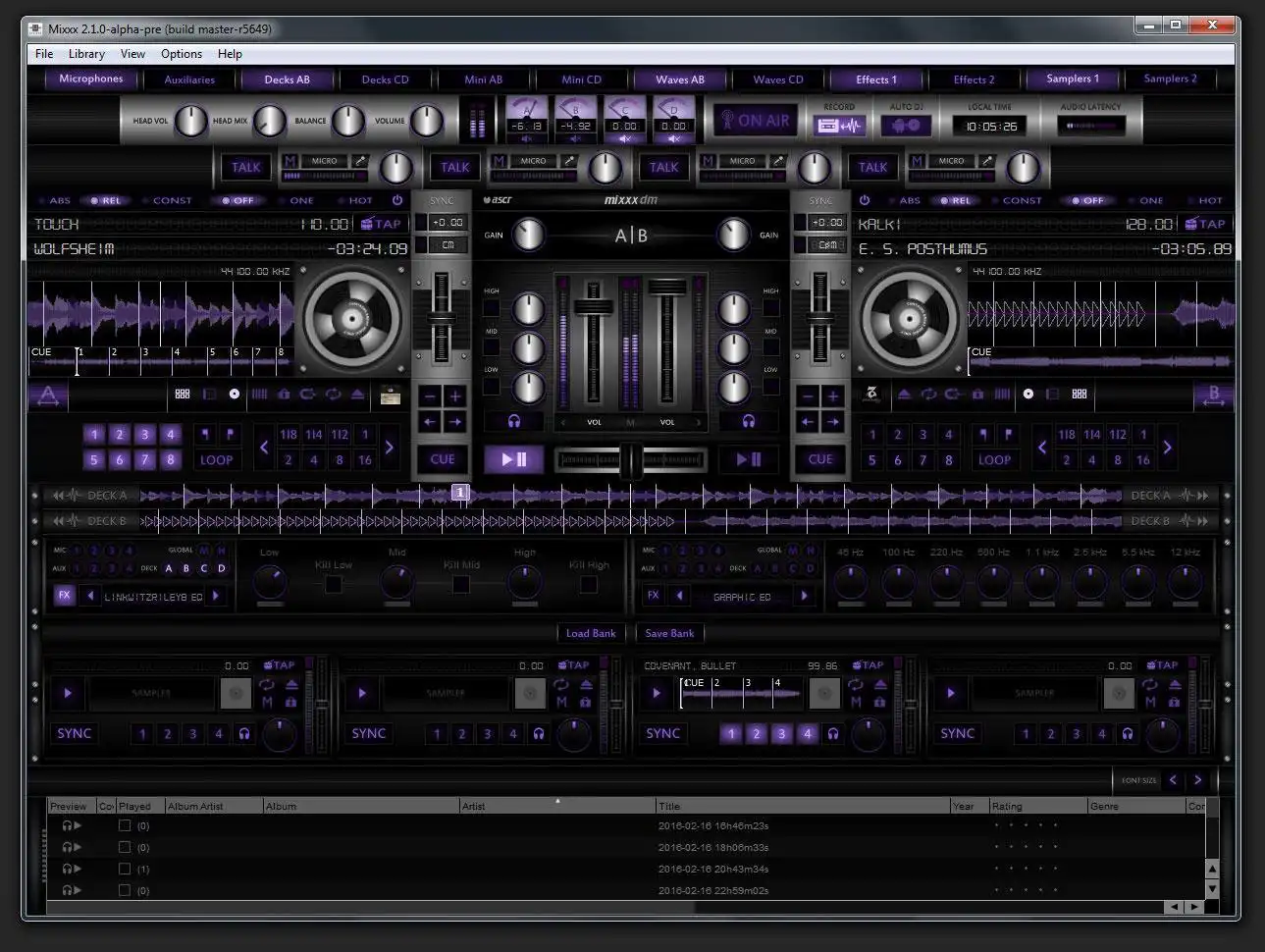
Task: Click the left deck play/pause button
Action: coord(514,458)
